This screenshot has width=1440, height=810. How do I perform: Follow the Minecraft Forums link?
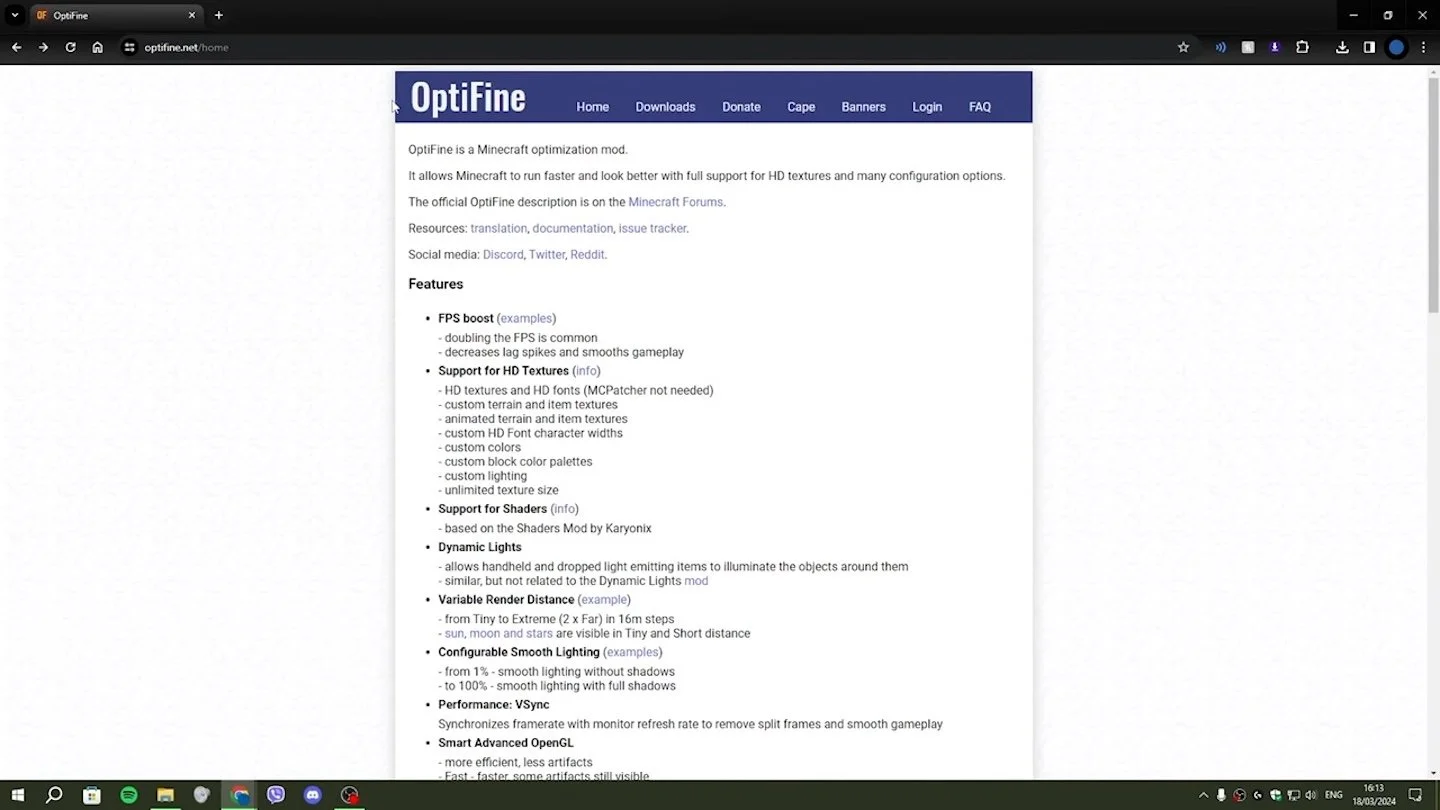click(675, 202)
